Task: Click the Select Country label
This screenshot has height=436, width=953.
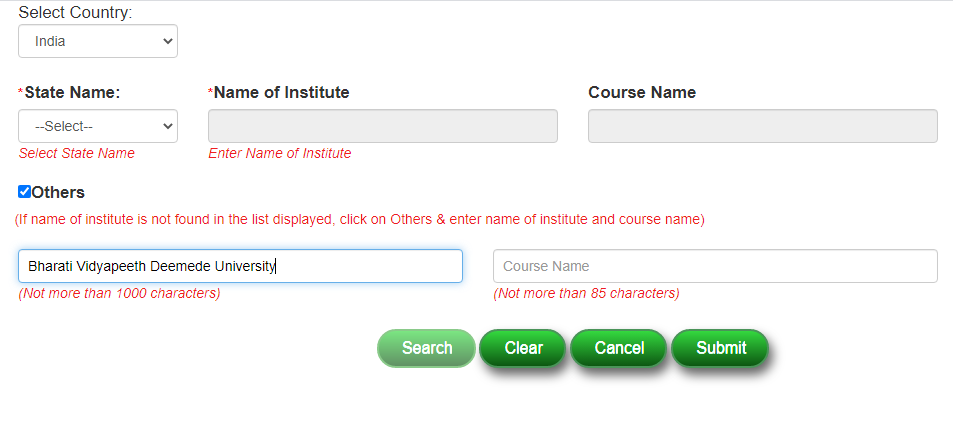Action: [75, 13]
